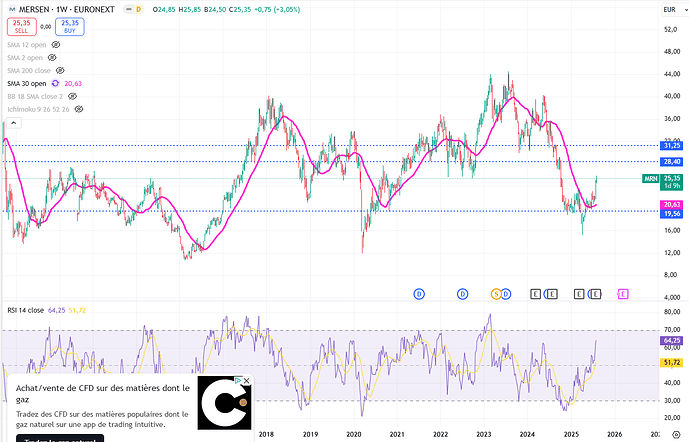Toggle visibility of SMA 200 close
Screen dimensions: 689x442
coord(60,71)
